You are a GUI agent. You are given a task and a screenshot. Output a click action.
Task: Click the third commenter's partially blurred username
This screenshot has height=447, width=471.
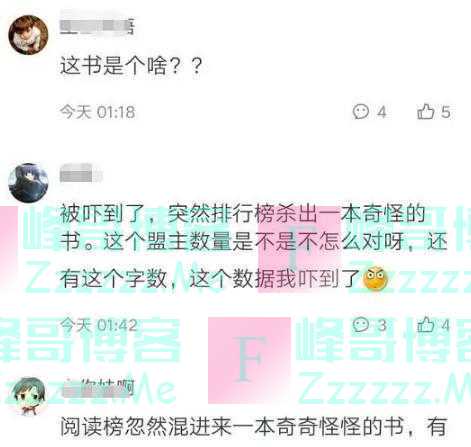99,387
